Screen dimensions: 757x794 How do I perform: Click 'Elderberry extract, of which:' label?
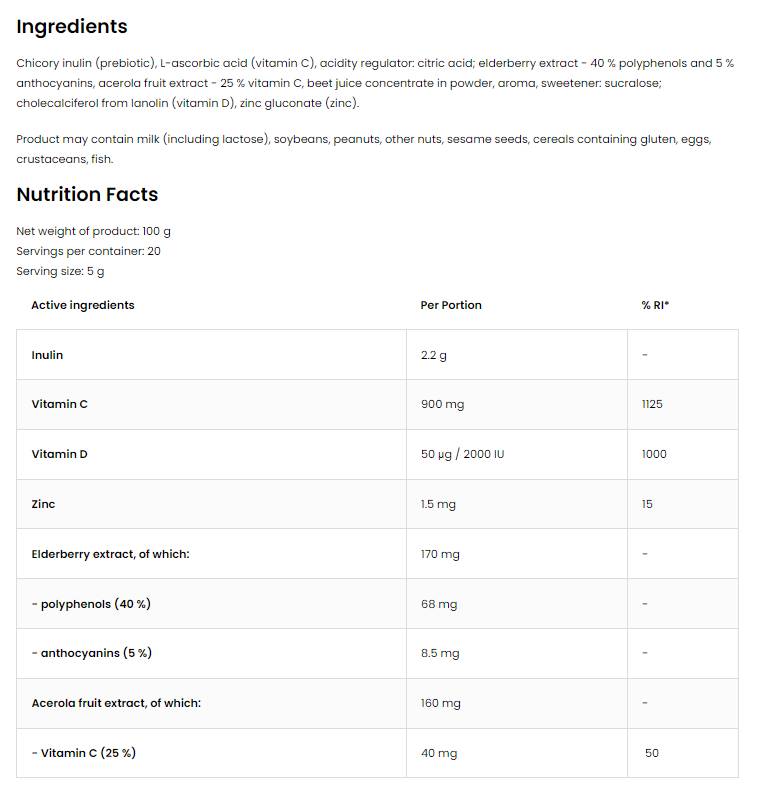(110, 553)
